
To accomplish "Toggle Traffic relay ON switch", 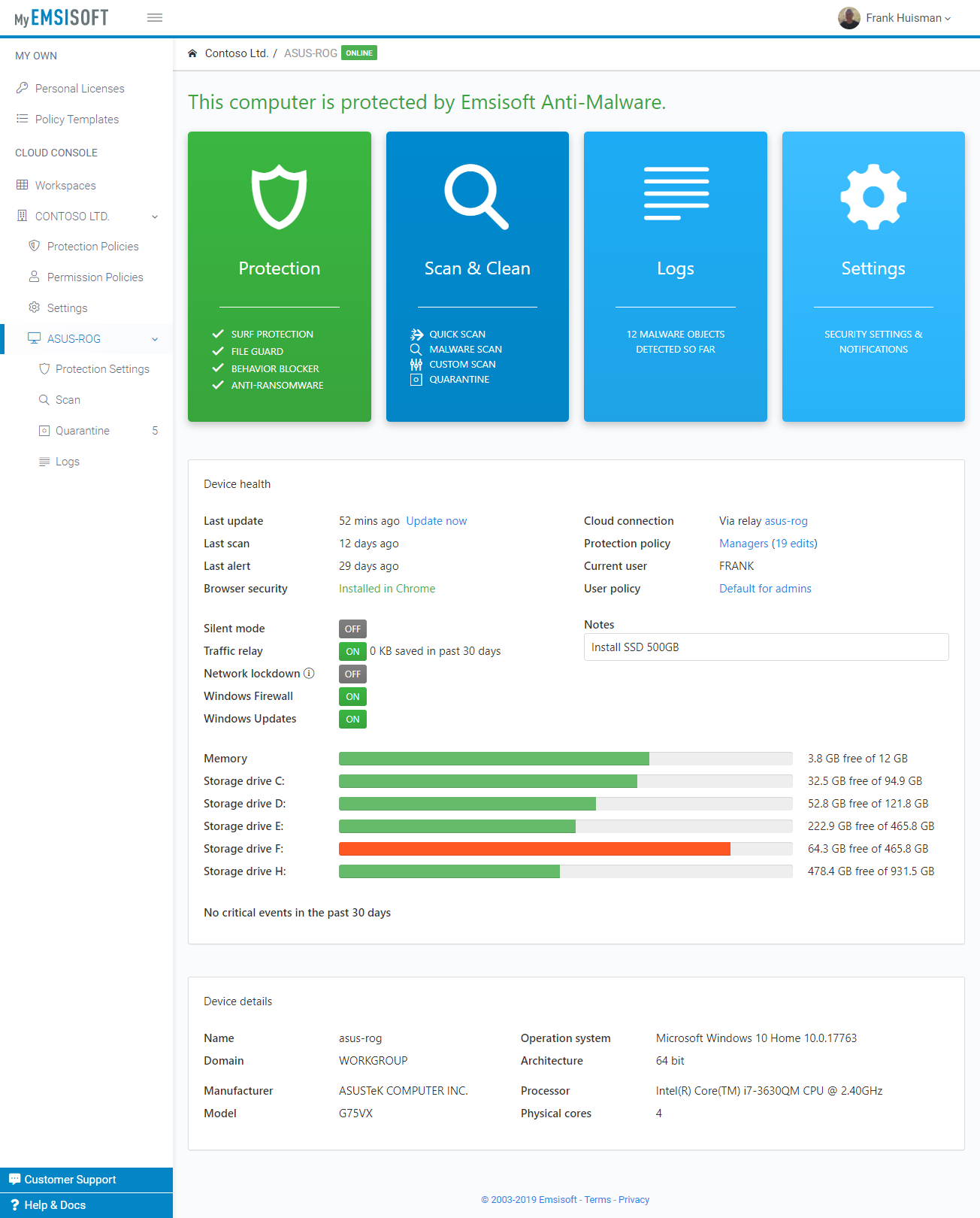I will pos(352,652).
